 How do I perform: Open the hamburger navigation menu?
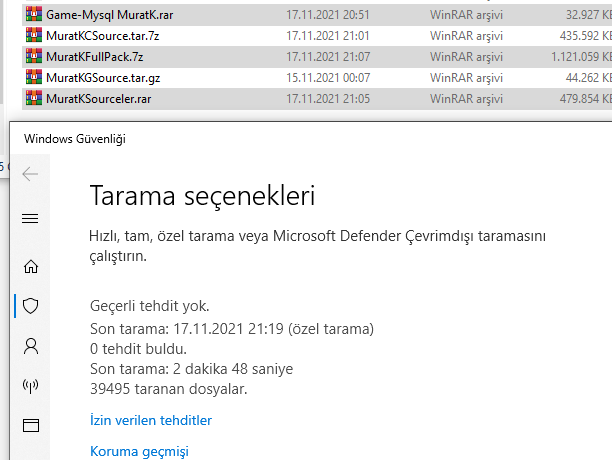[30, 218]
